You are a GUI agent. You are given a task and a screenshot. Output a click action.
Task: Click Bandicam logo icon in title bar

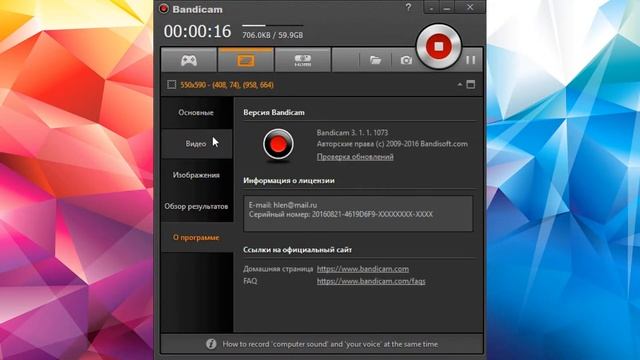coord(164,9)
